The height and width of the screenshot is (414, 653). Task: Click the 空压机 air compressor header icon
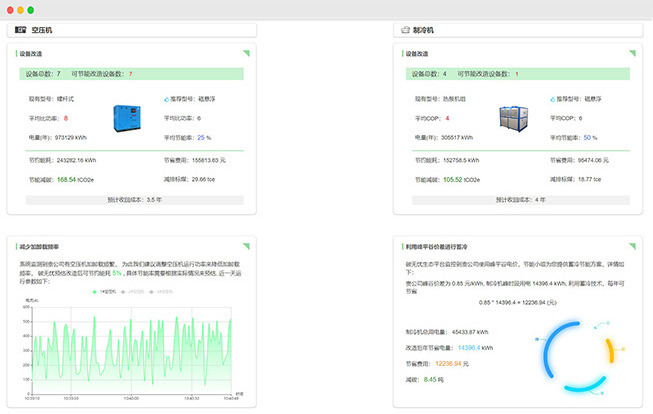pos(20,30)
